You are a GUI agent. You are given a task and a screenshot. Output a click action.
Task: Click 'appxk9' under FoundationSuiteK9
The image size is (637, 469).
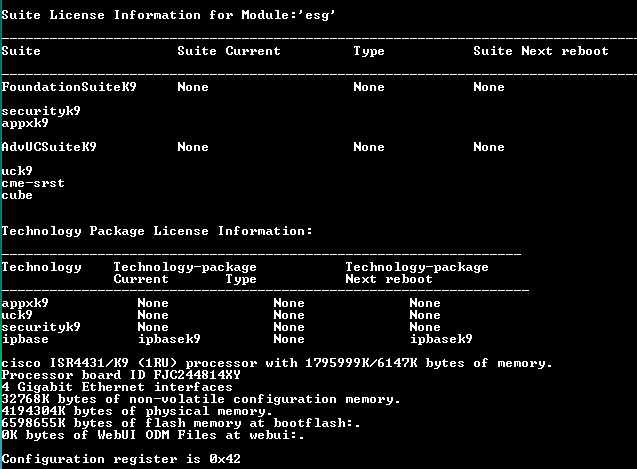25,123
